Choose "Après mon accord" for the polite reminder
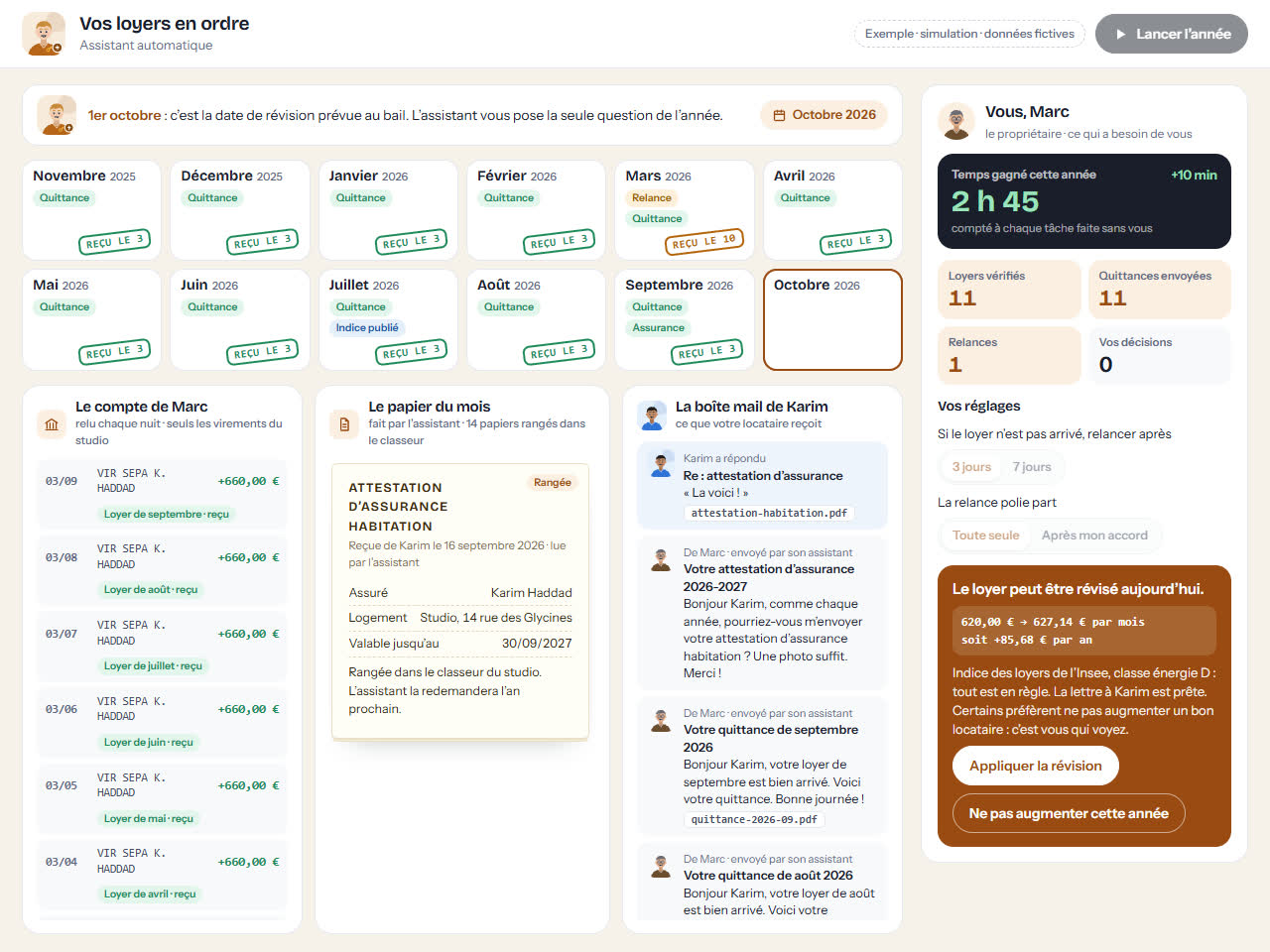The width and height of the screenshot is (1270, 952). [x=1094, y=535]
